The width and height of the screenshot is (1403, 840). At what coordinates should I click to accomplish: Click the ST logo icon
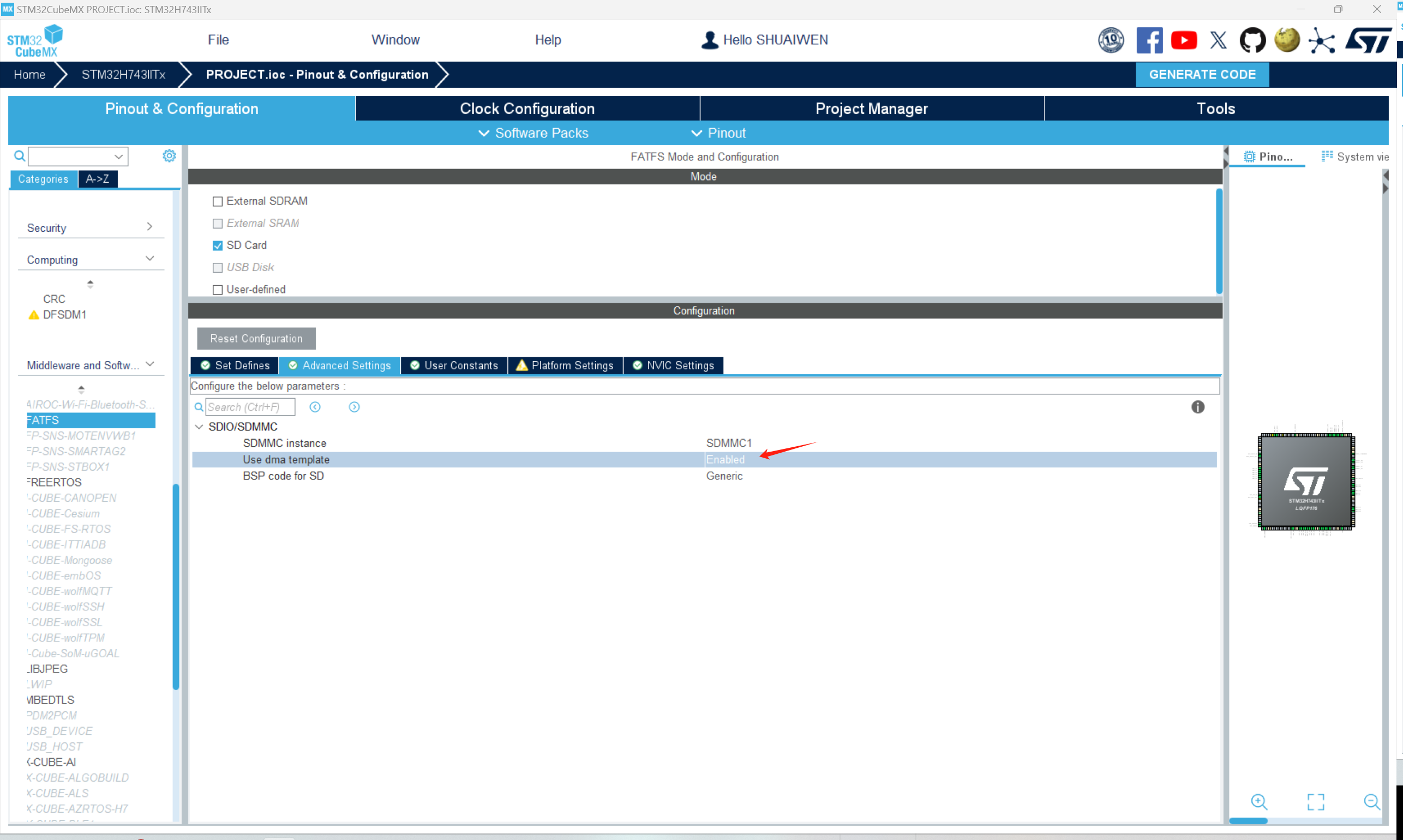coord(1369,40)
